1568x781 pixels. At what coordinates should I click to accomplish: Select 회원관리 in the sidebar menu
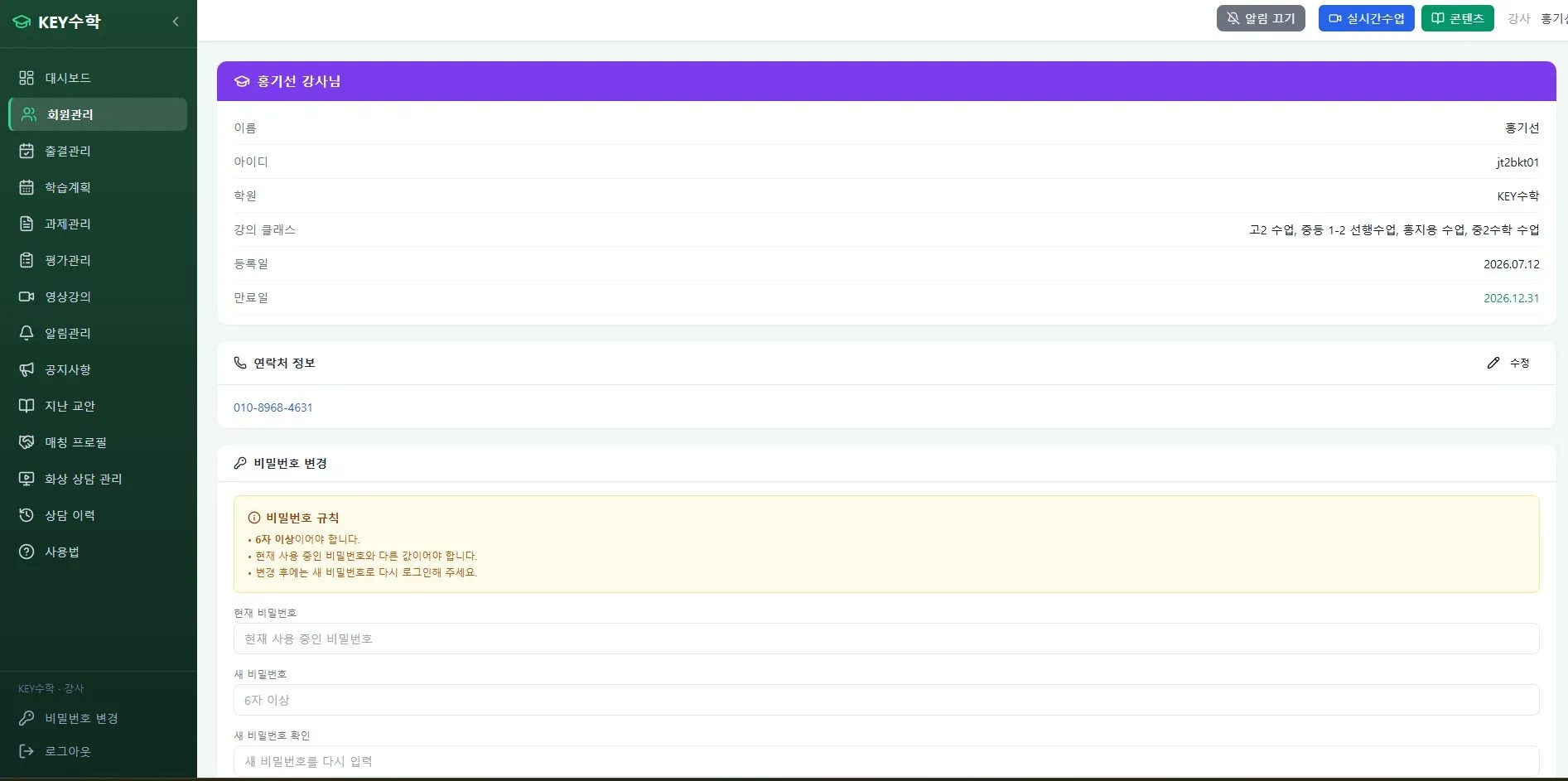(98, 114)
